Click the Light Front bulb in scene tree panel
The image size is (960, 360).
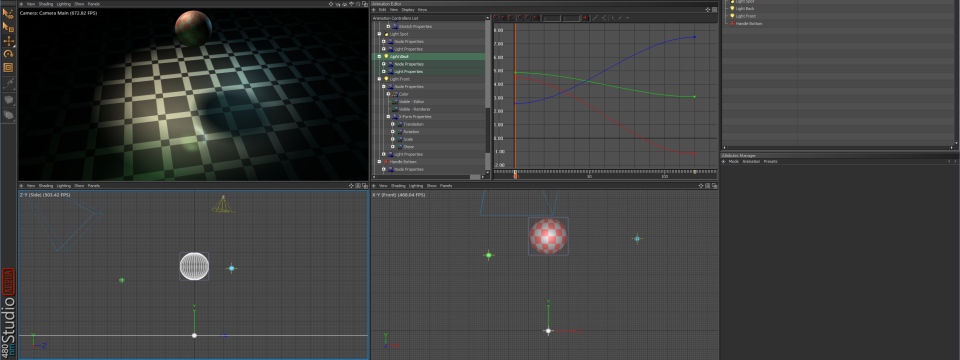click(x=732, y=16)
